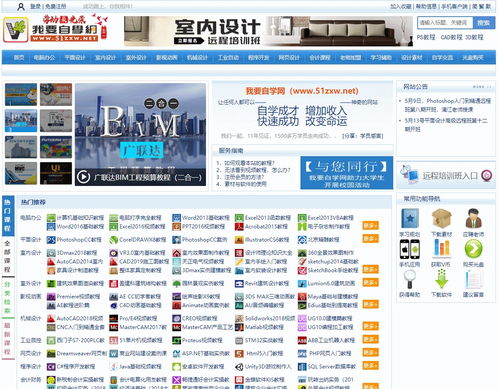Screen dimensions: 499x389
Task: Click the 加入收藏 link
Action: 401,6
